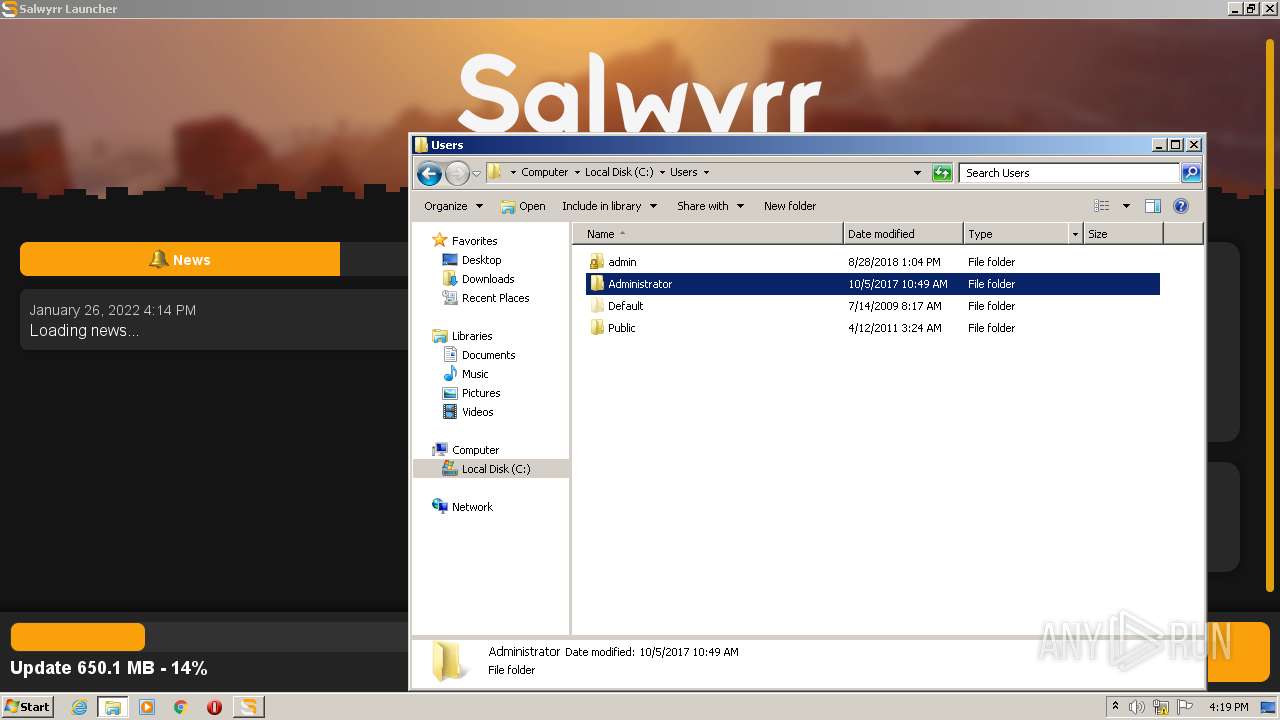
Task: Click Favorites in navigation pane
Action: point(474,241)
